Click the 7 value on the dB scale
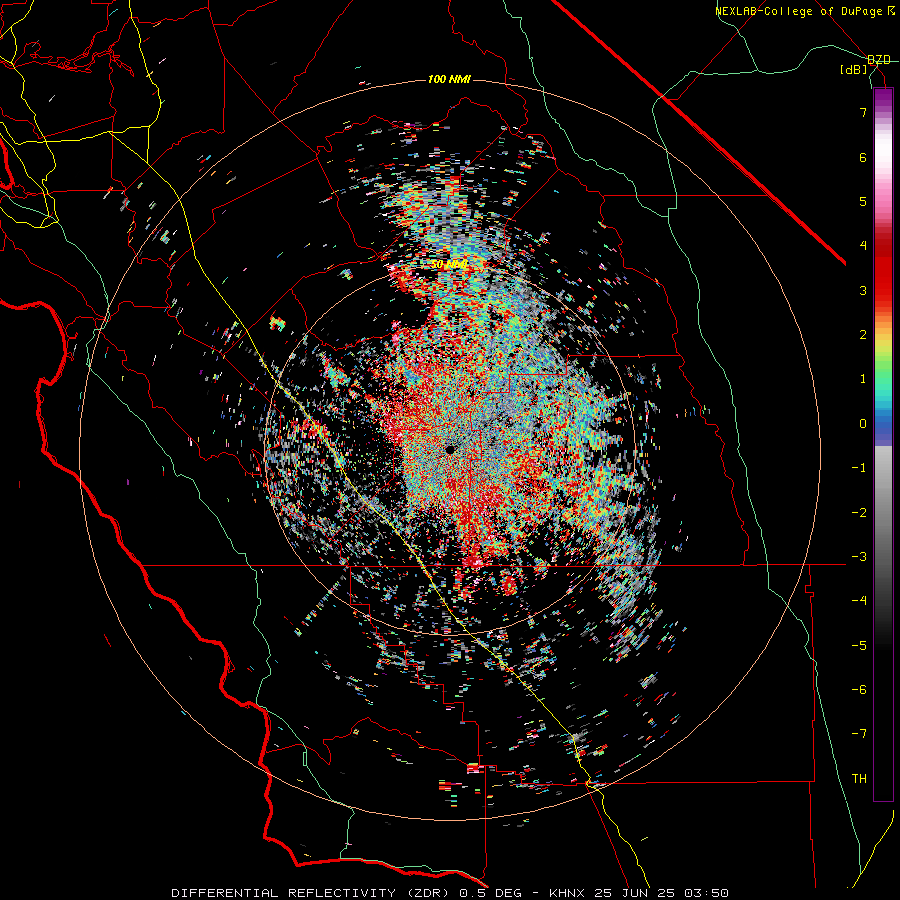This screenshot has width=900, height=900. coord(863,112)
